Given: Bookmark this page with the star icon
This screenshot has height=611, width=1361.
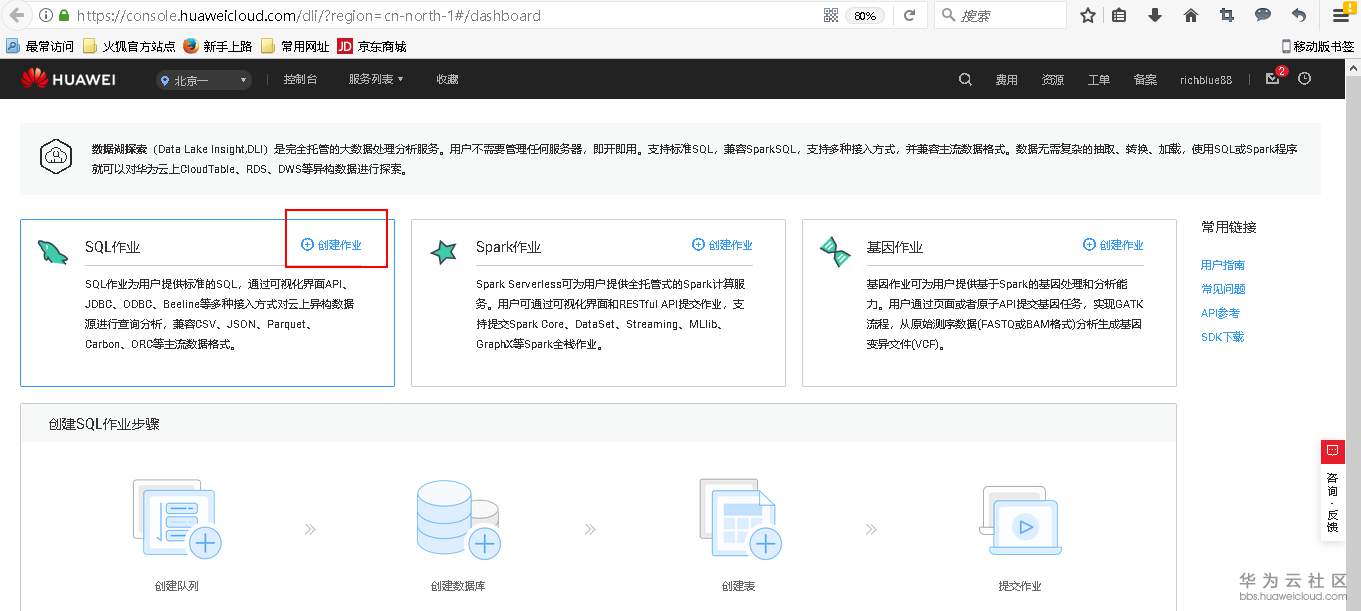Looking at the screenshot, I should pyautogui.click(x=1087, y=15).
